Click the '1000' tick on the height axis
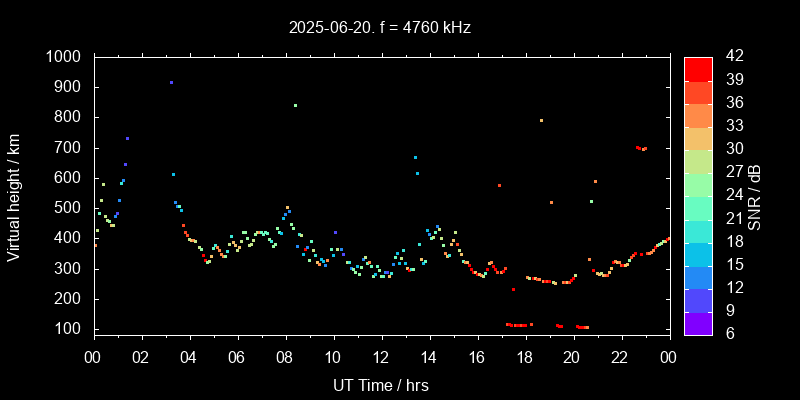 click(x=66, y=57)
